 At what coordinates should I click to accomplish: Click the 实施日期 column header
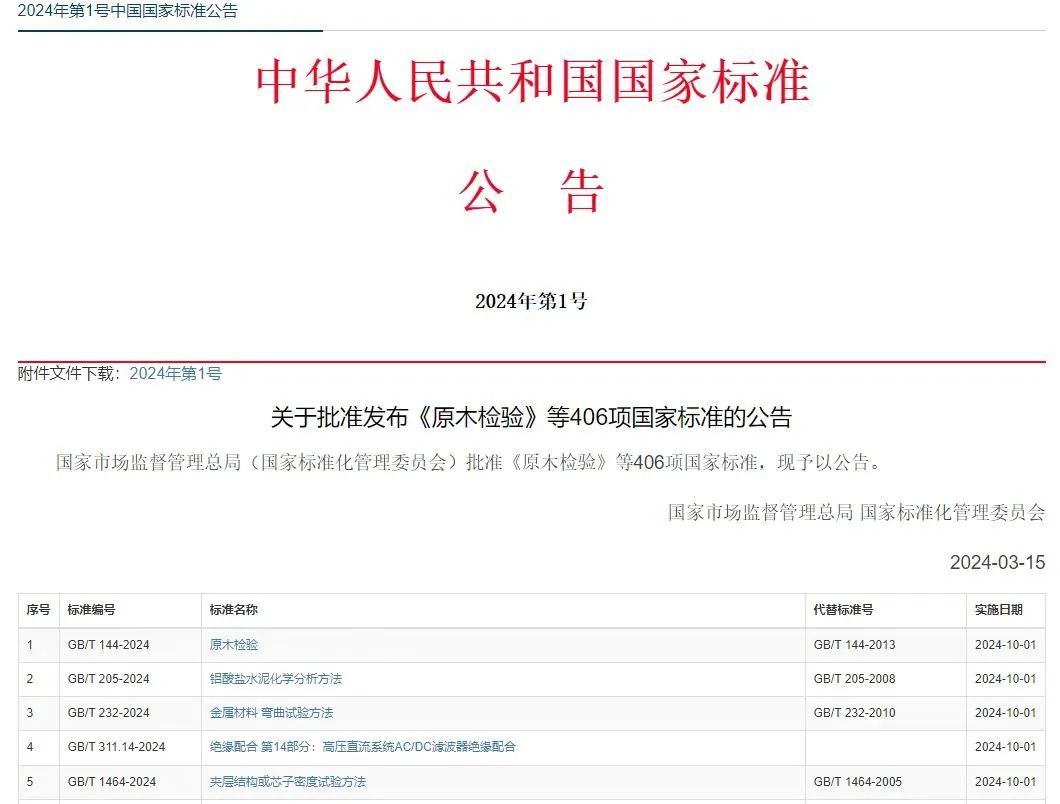[998, 610]
